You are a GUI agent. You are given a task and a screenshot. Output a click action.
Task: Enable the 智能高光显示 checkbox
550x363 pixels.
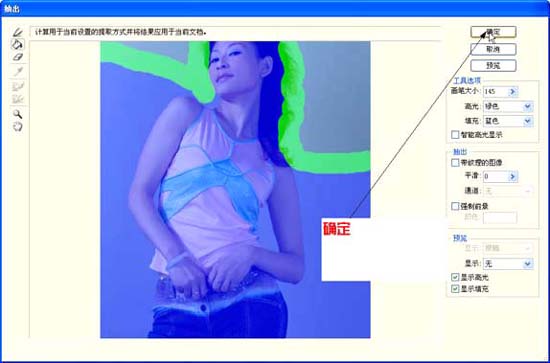pyautogui.click(x=455, y=135)
